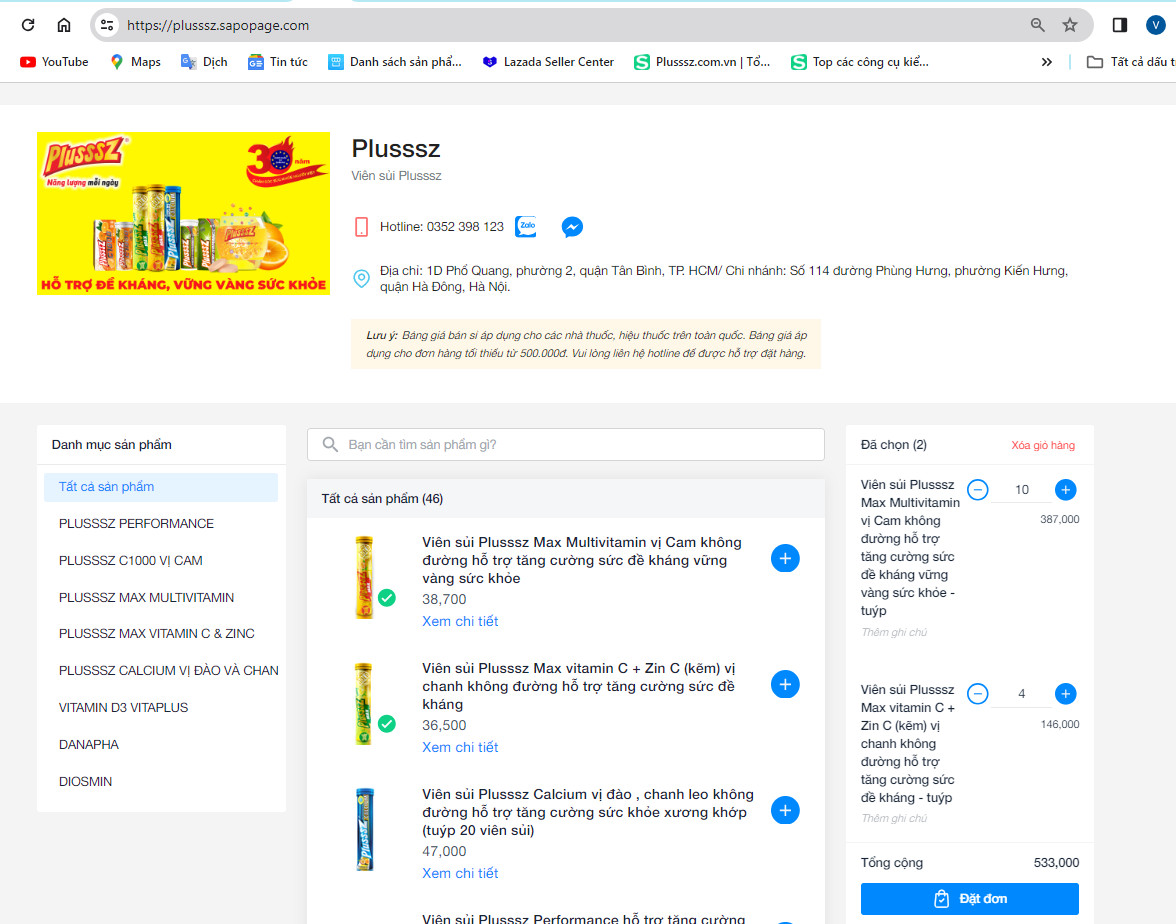This screenshot has height=924, width=1176.
Task: Add Plusssz Max vitamin C + Zin C with plus
Action: (785, 684)
